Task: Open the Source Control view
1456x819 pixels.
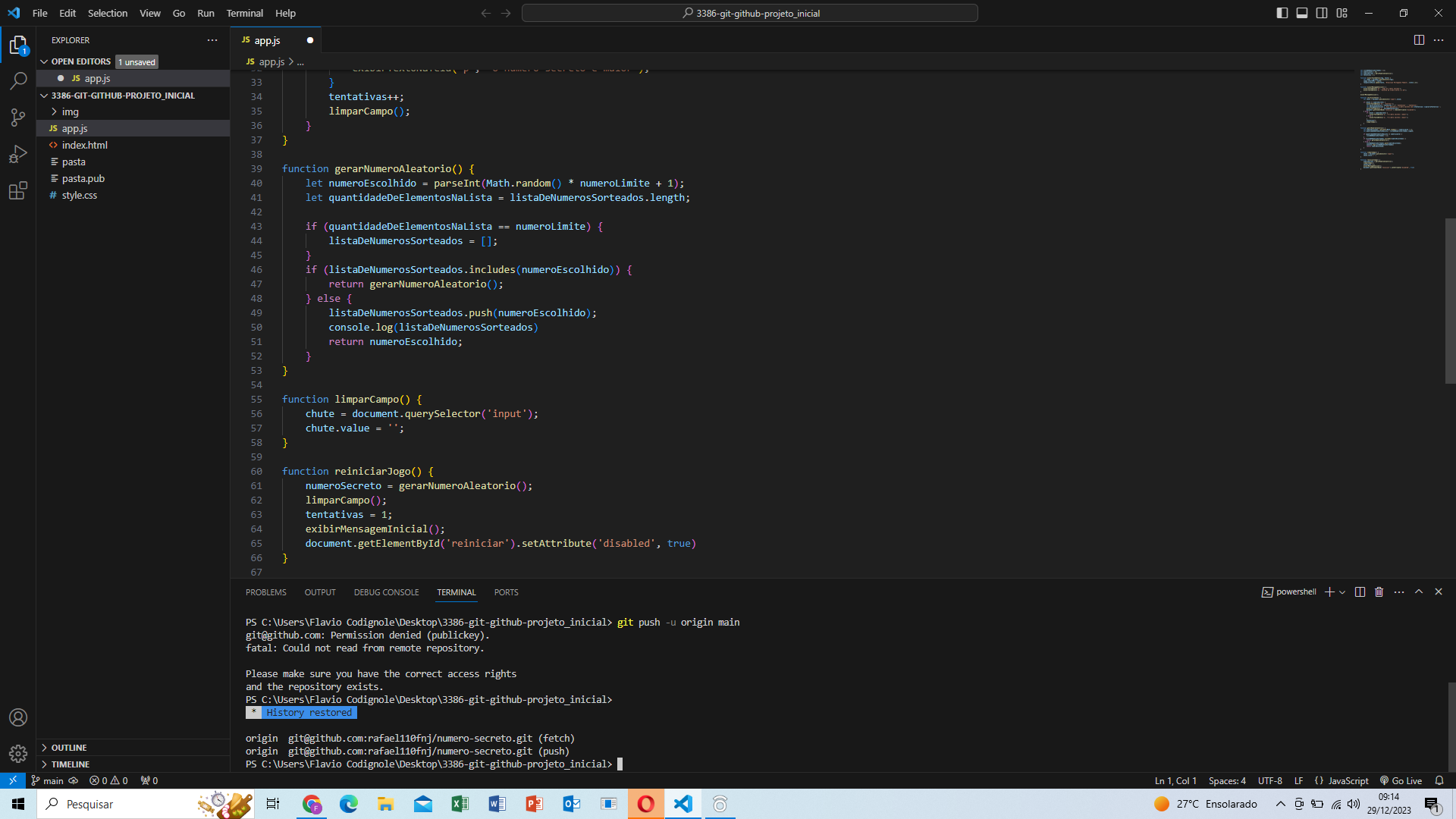Action: pyautogui.click(x=18, y=118)
